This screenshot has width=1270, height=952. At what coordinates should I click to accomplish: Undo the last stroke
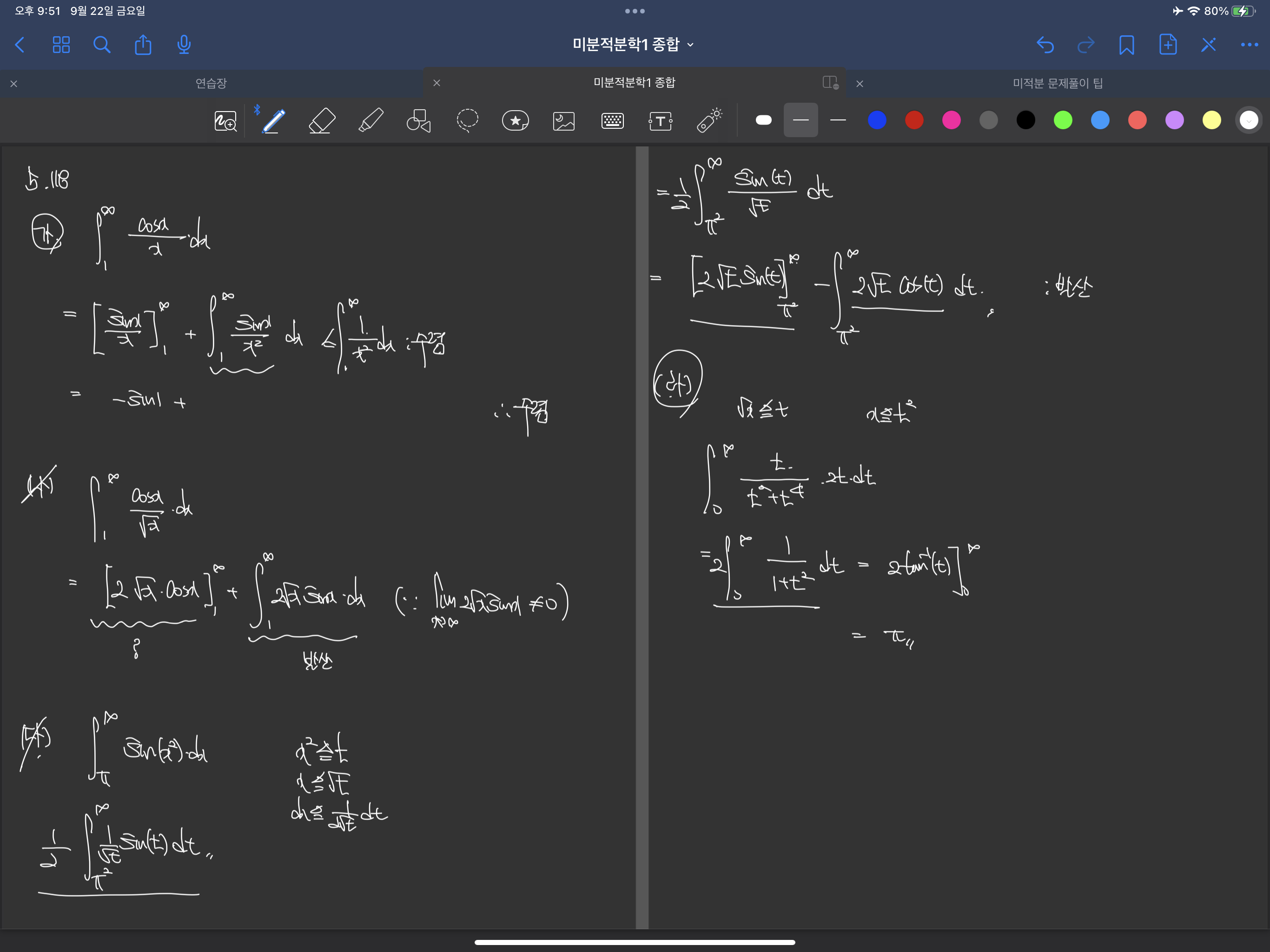click(x=1045, y=45)
